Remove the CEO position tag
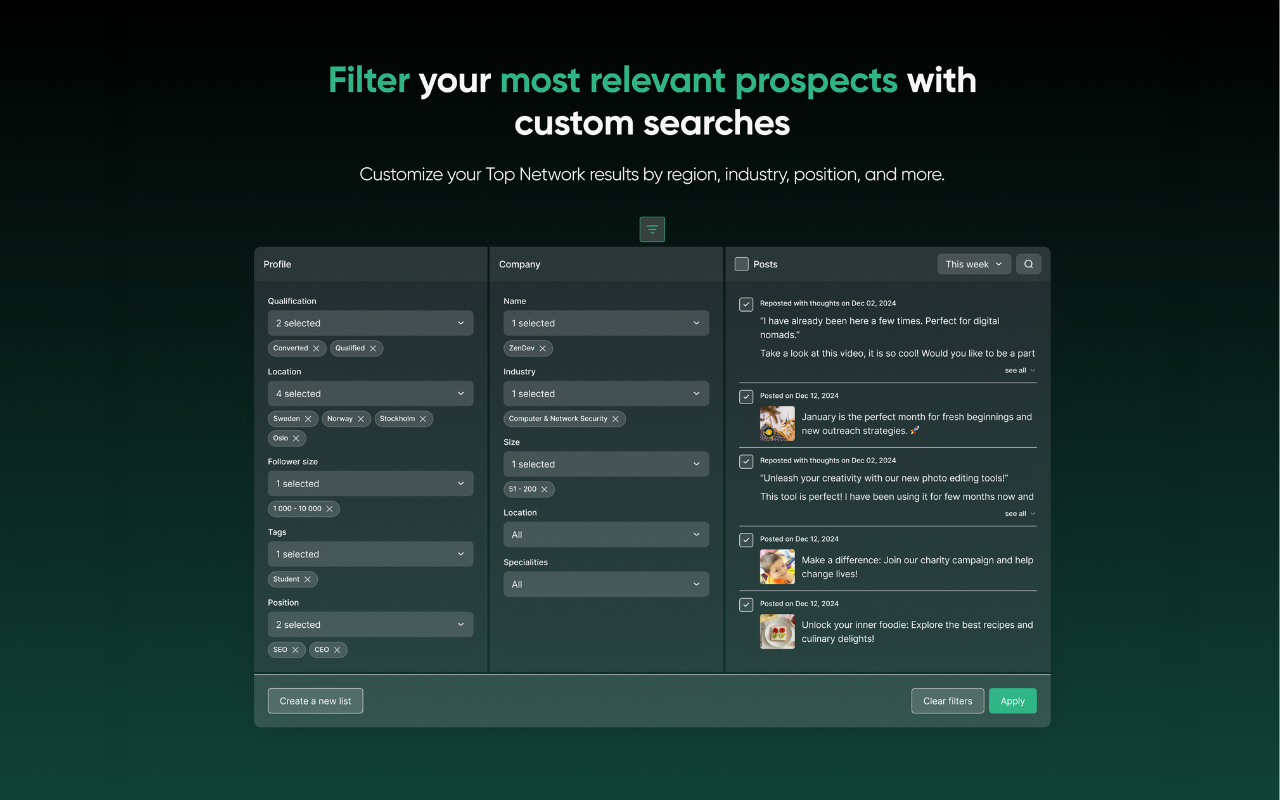 (x=339, y=649)
